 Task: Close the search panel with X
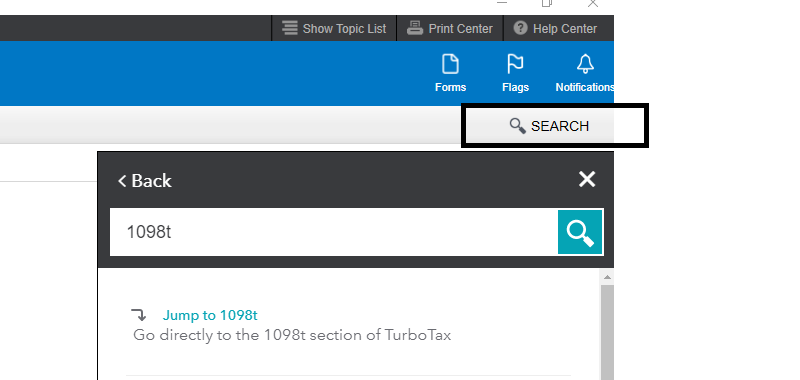tap(587, 180)
